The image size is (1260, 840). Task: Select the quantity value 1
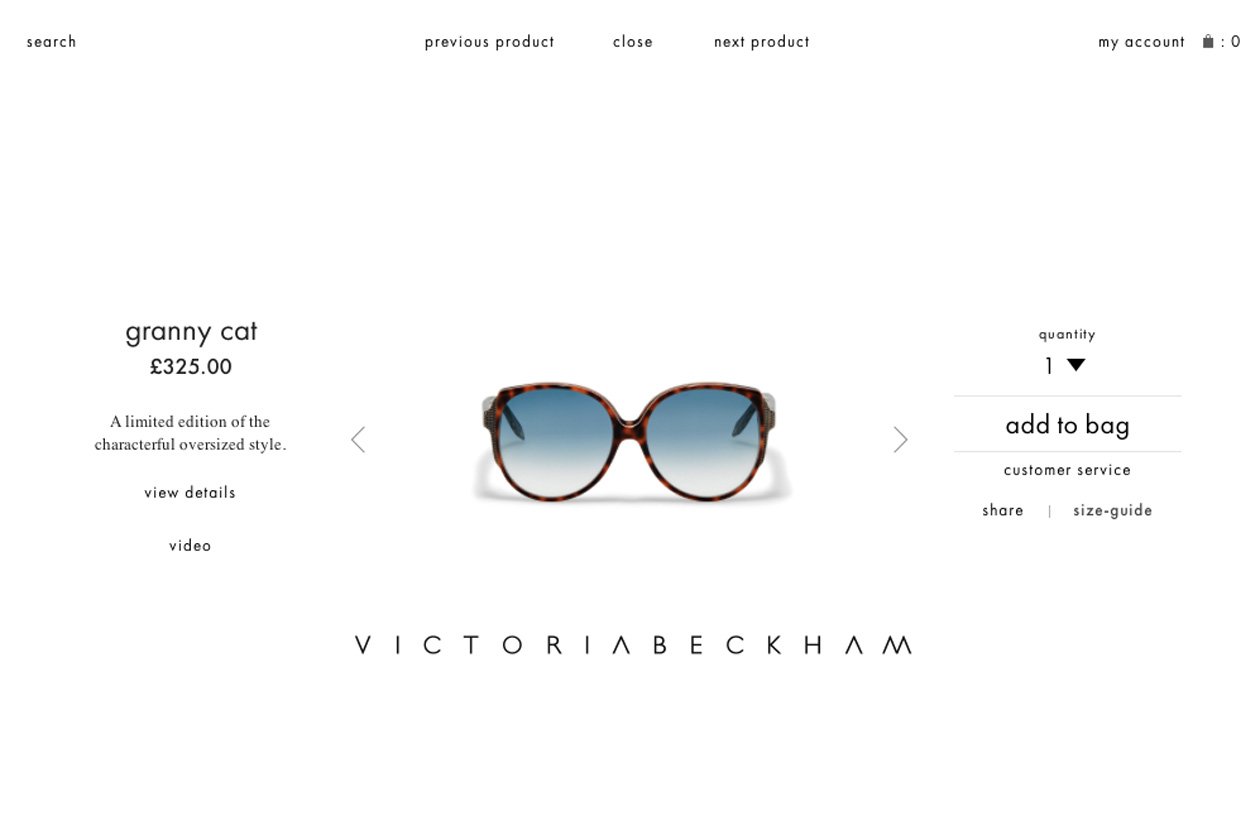point(1049,366)
